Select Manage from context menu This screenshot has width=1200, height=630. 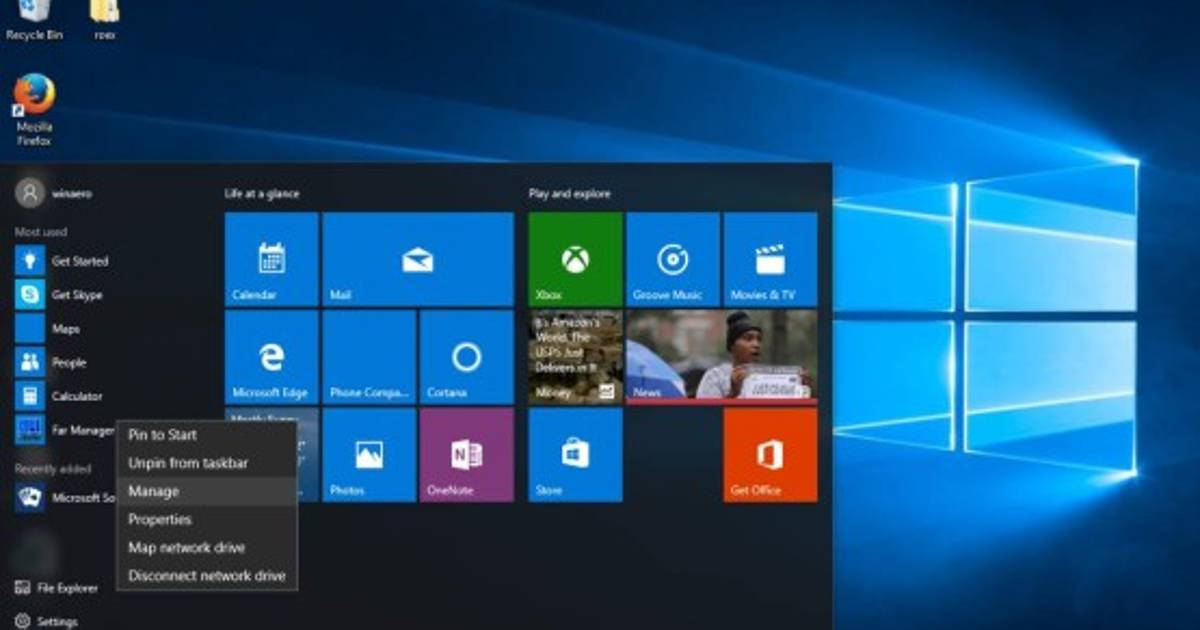coord(154,491)
